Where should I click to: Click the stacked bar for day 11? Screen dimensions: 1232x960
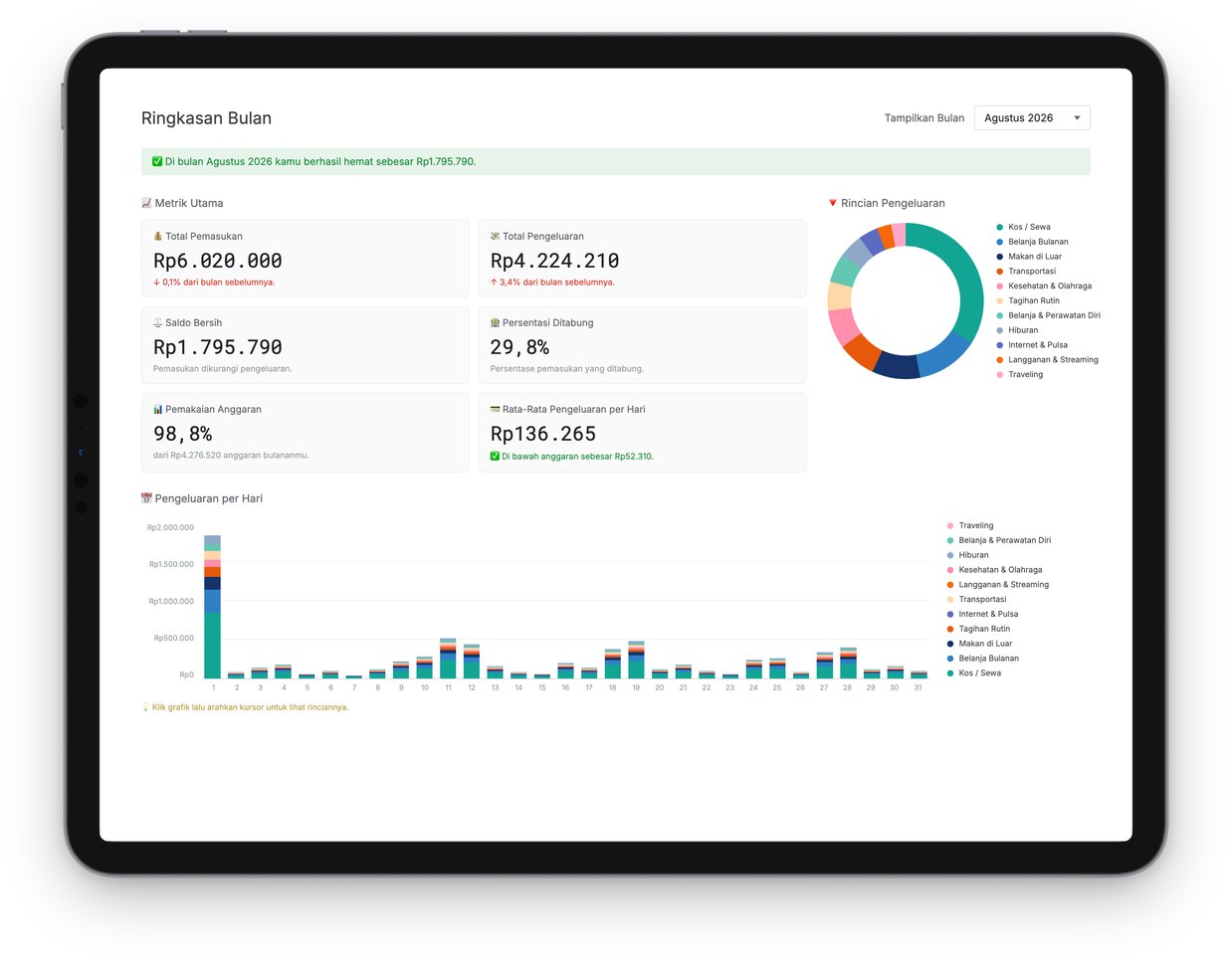(448, 659)
